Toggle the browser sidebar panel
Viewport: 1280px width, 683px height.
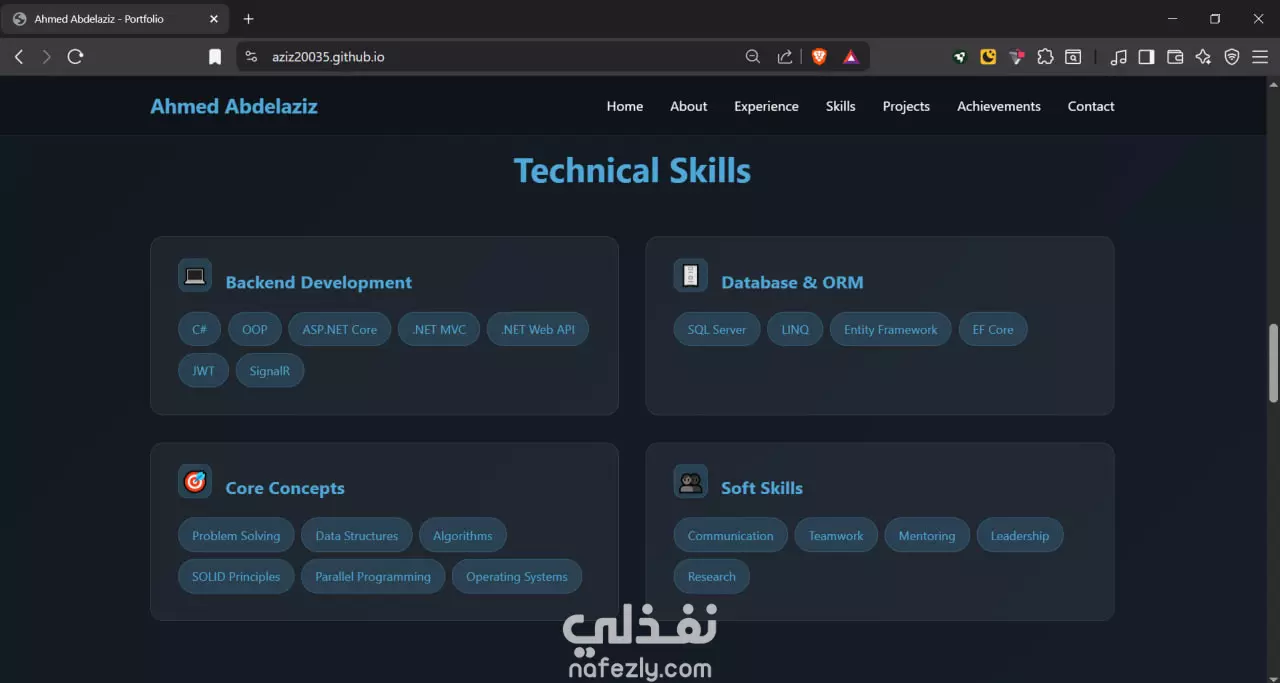[1147, 57]
